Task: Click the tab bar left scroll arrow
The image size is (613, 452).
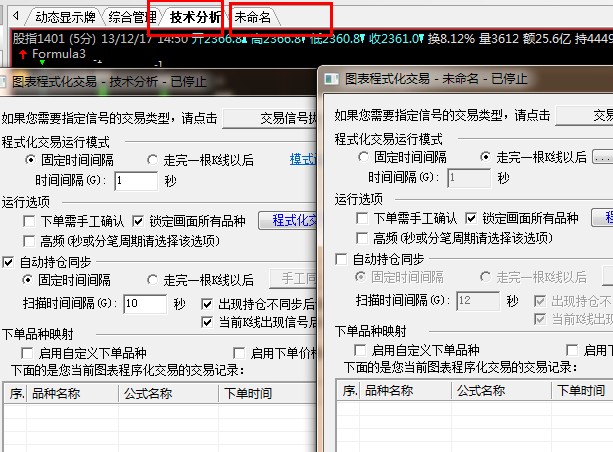Action: tap(15, 17)
